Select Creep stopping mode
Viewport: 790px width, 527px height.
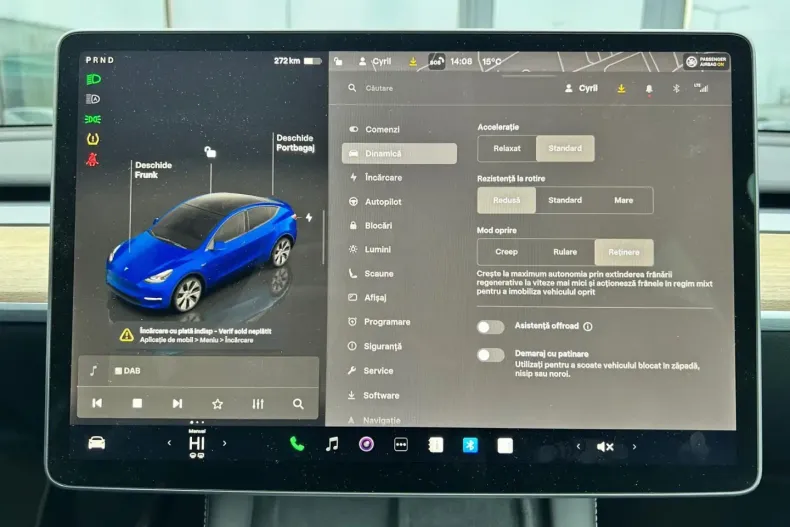click(x=506, y=252)
